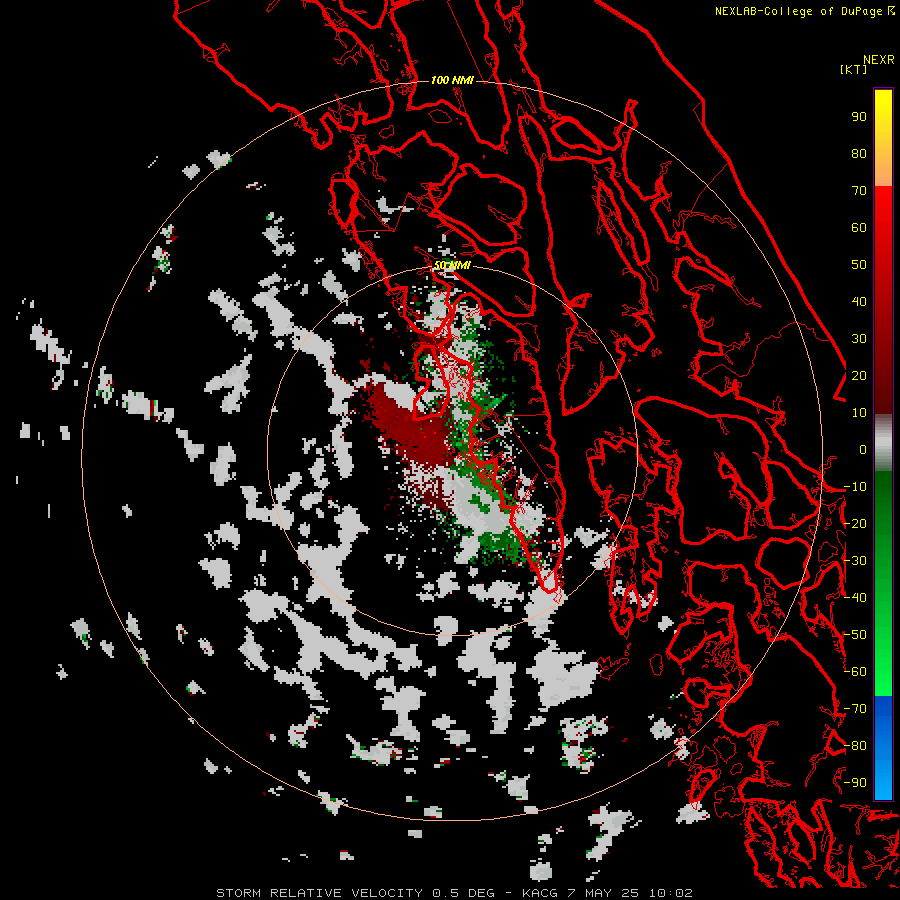Click the 70 value on the velocity scale
The image size is (900, 900).
click(x=859, y=191)
